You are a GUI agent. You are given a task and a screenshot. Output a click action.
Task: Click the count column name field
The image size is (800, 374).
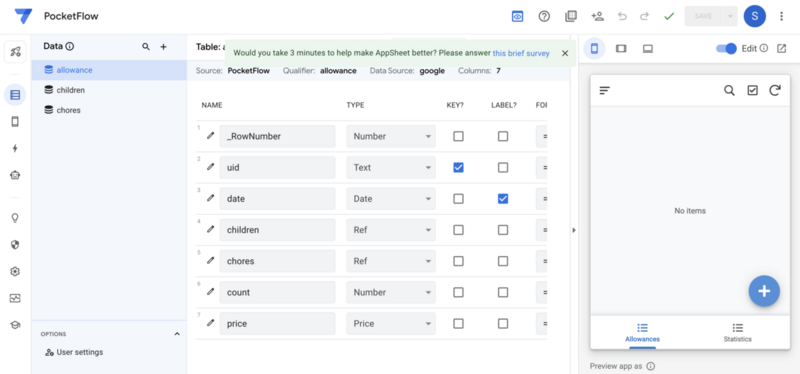point(278,292)
